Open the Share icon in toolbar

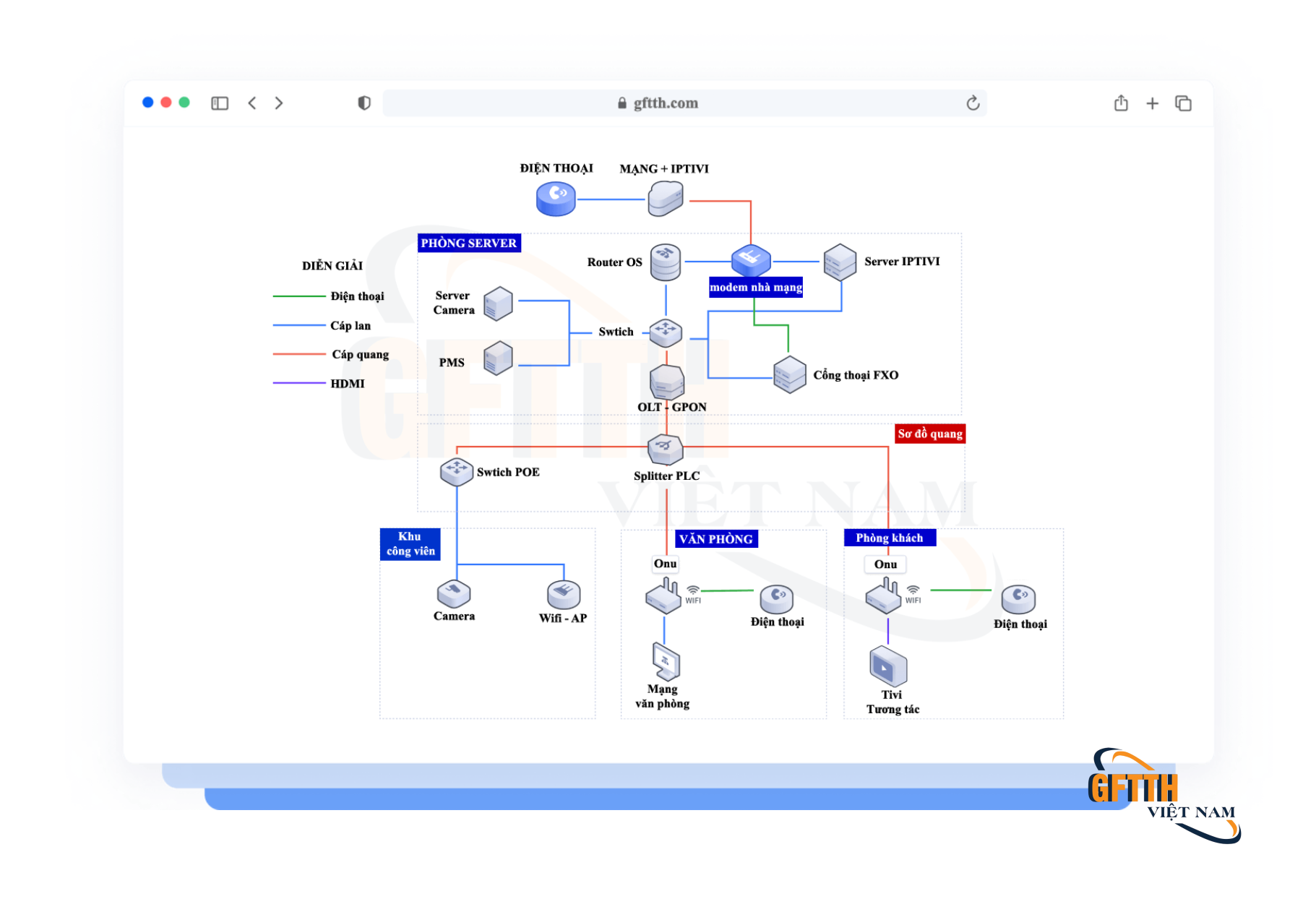point(1121,103)
